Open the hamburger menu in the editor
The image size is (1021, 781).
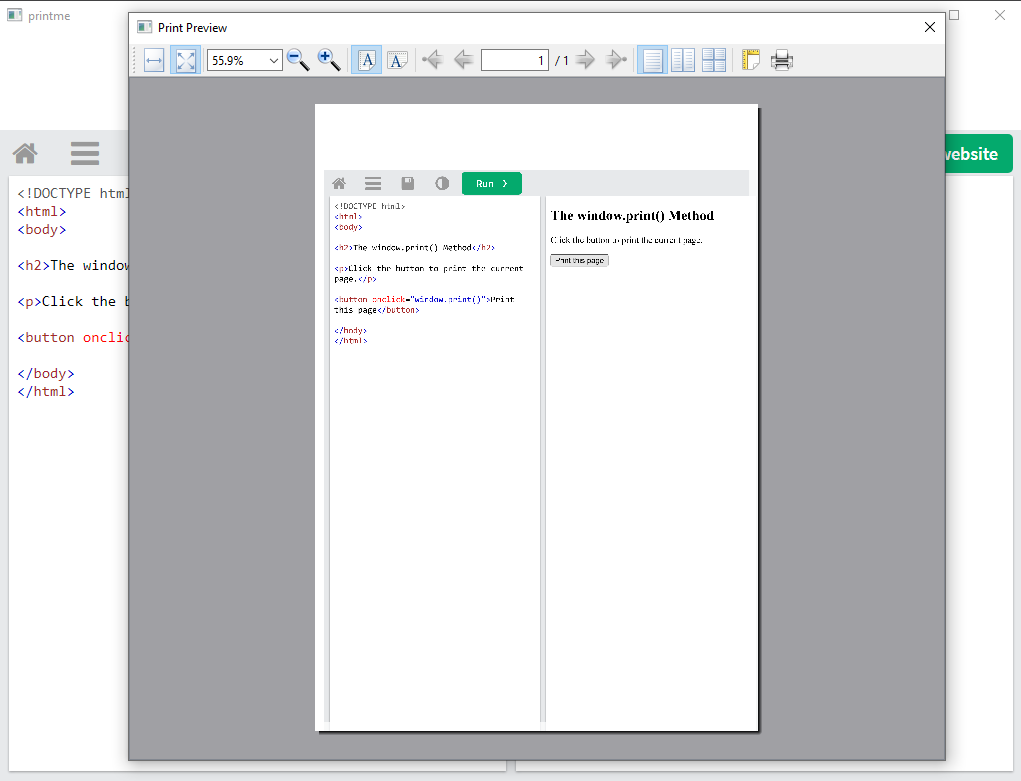[x=85, y=154]
